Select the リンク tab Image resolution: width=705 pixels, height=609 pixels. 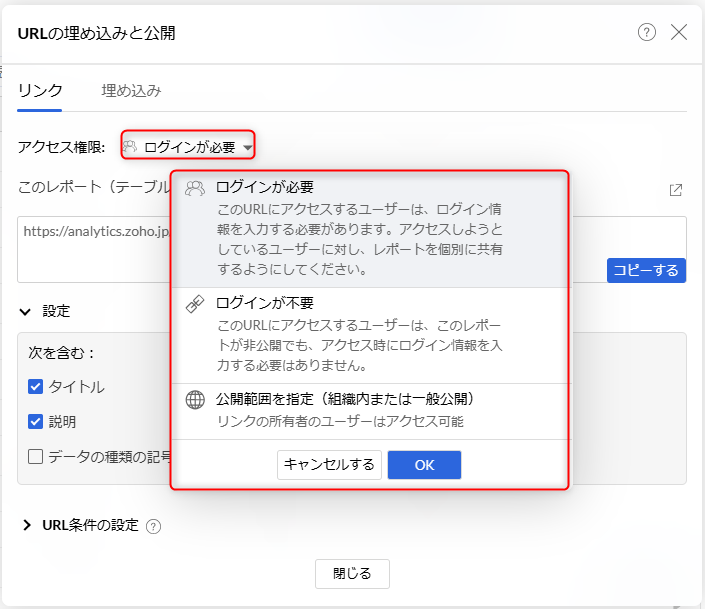[x=40, y=91]
